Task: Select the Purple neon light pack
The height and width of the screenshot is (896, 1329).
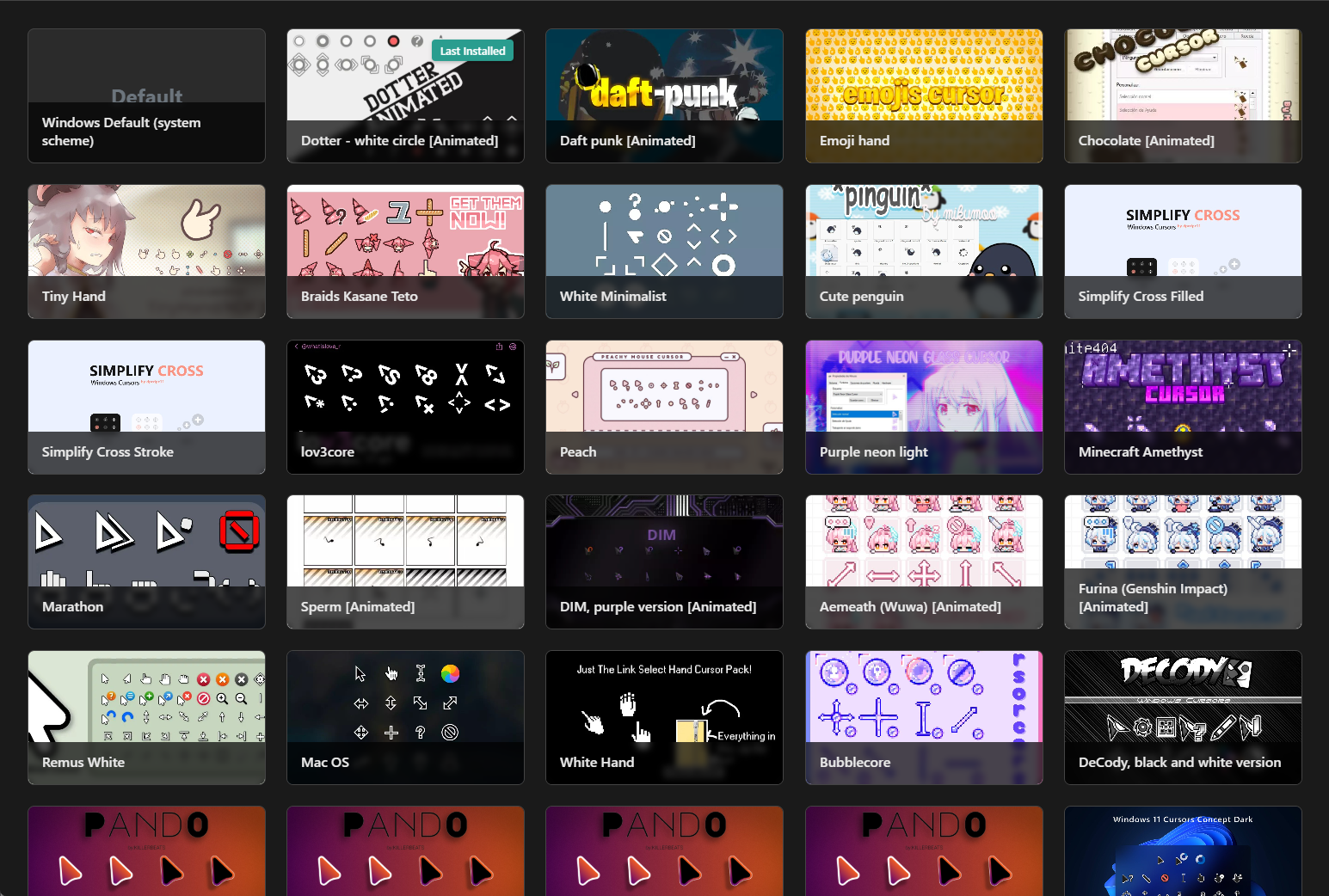Action: (924, 407)
